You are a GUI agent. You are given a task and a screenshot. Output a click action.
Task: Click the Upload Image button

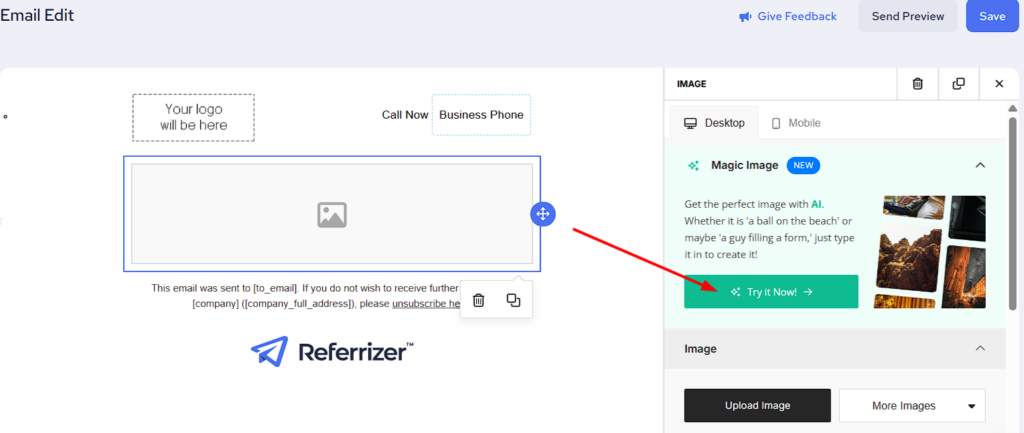[757, 406]
